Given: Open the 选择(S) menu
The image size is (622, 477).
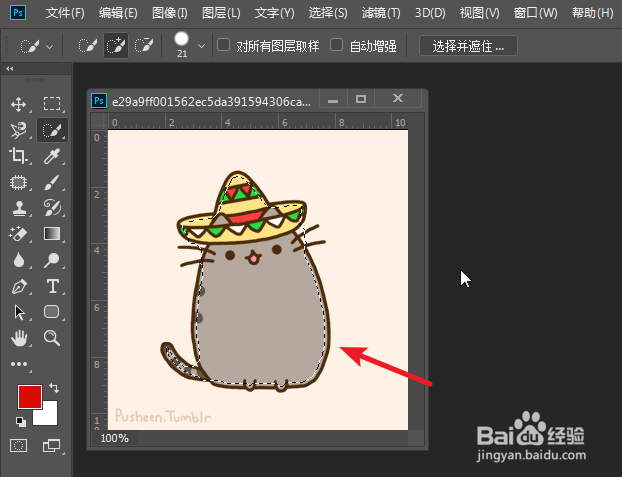Looking at the screenshot, I should [x=328, y=13].
